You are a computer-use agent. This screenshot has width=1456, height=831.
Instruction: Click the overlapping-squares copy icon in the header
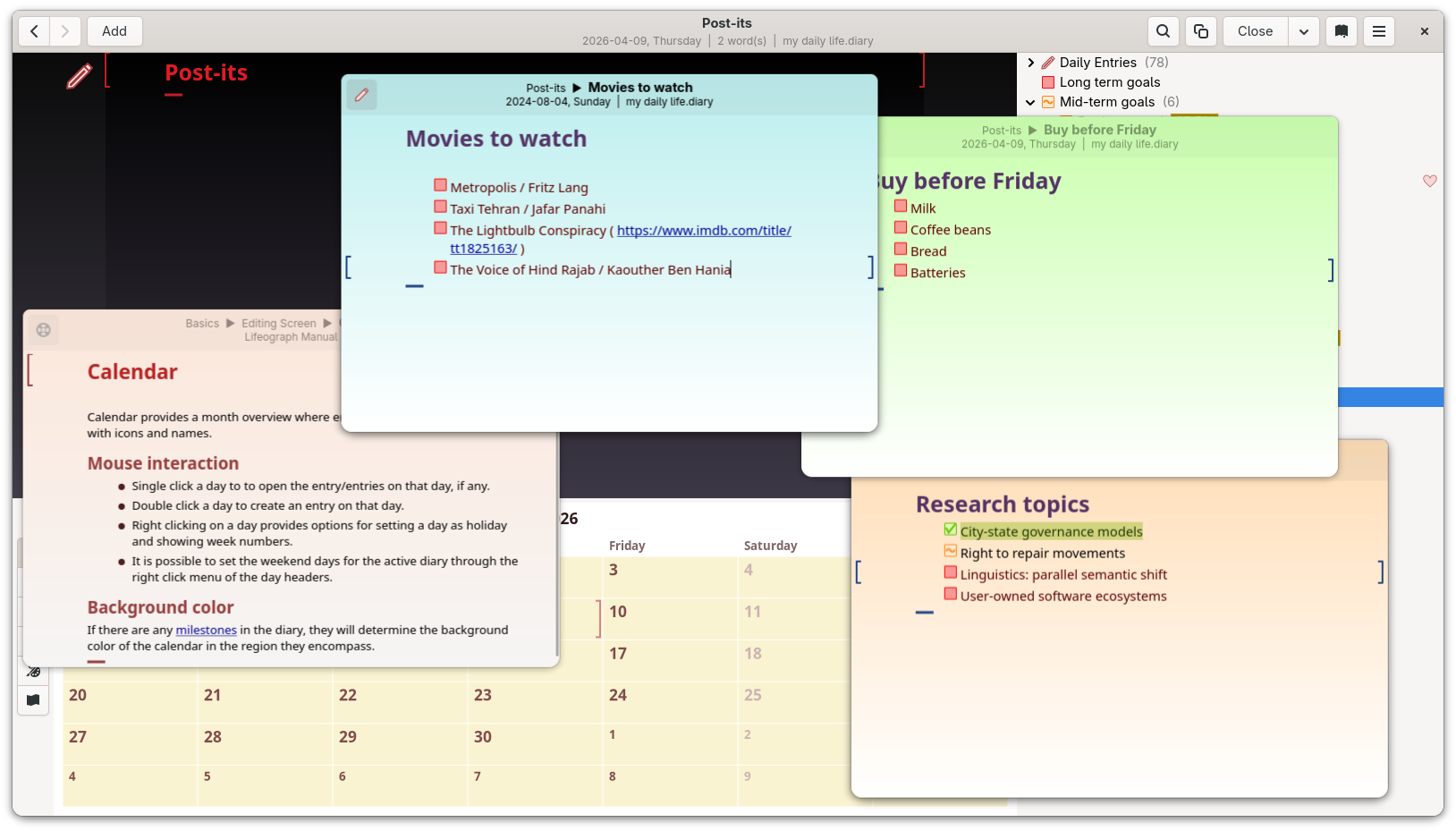(1201, 31)
